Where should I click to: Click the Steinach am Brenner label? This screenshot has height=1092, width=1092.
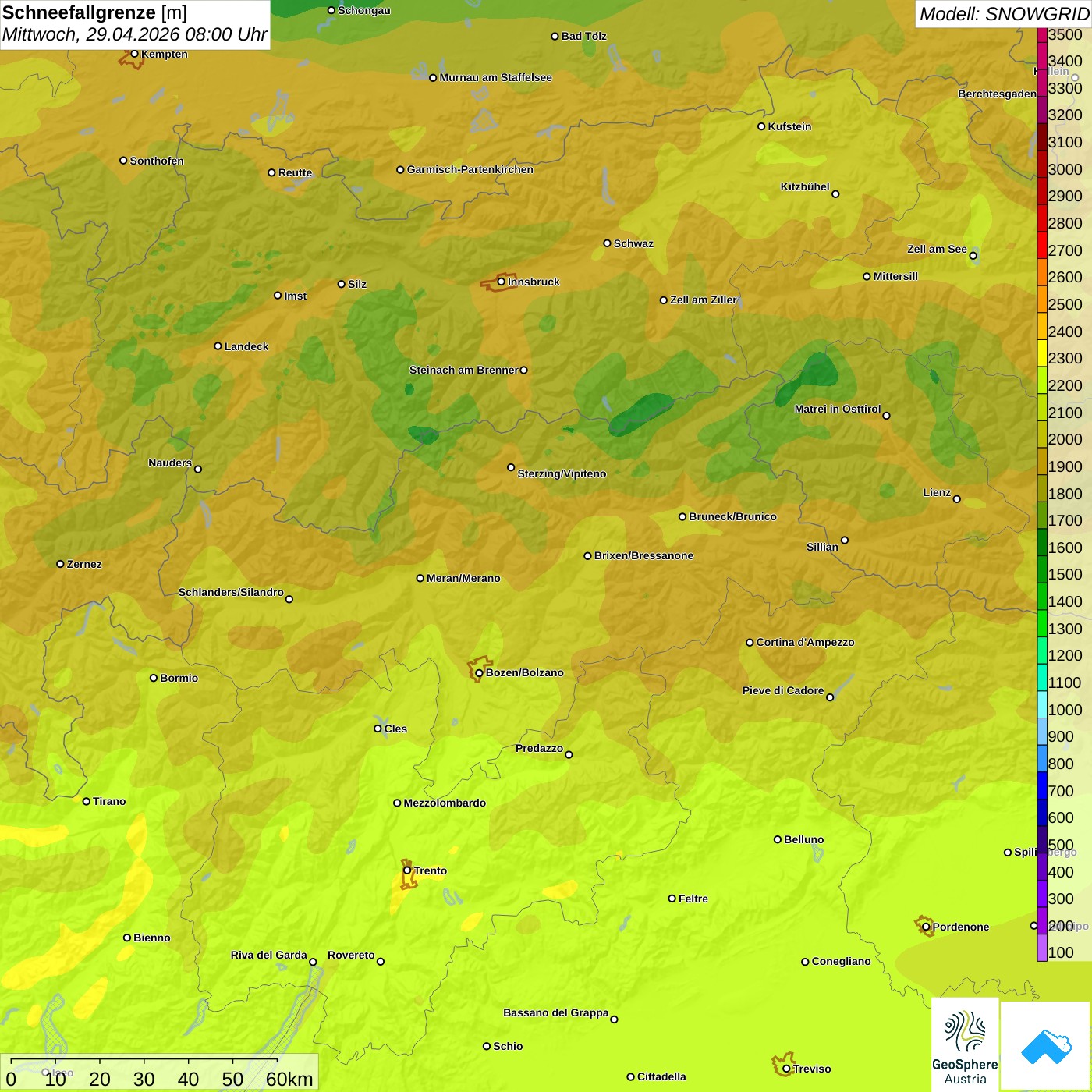[x=464, y=370]
